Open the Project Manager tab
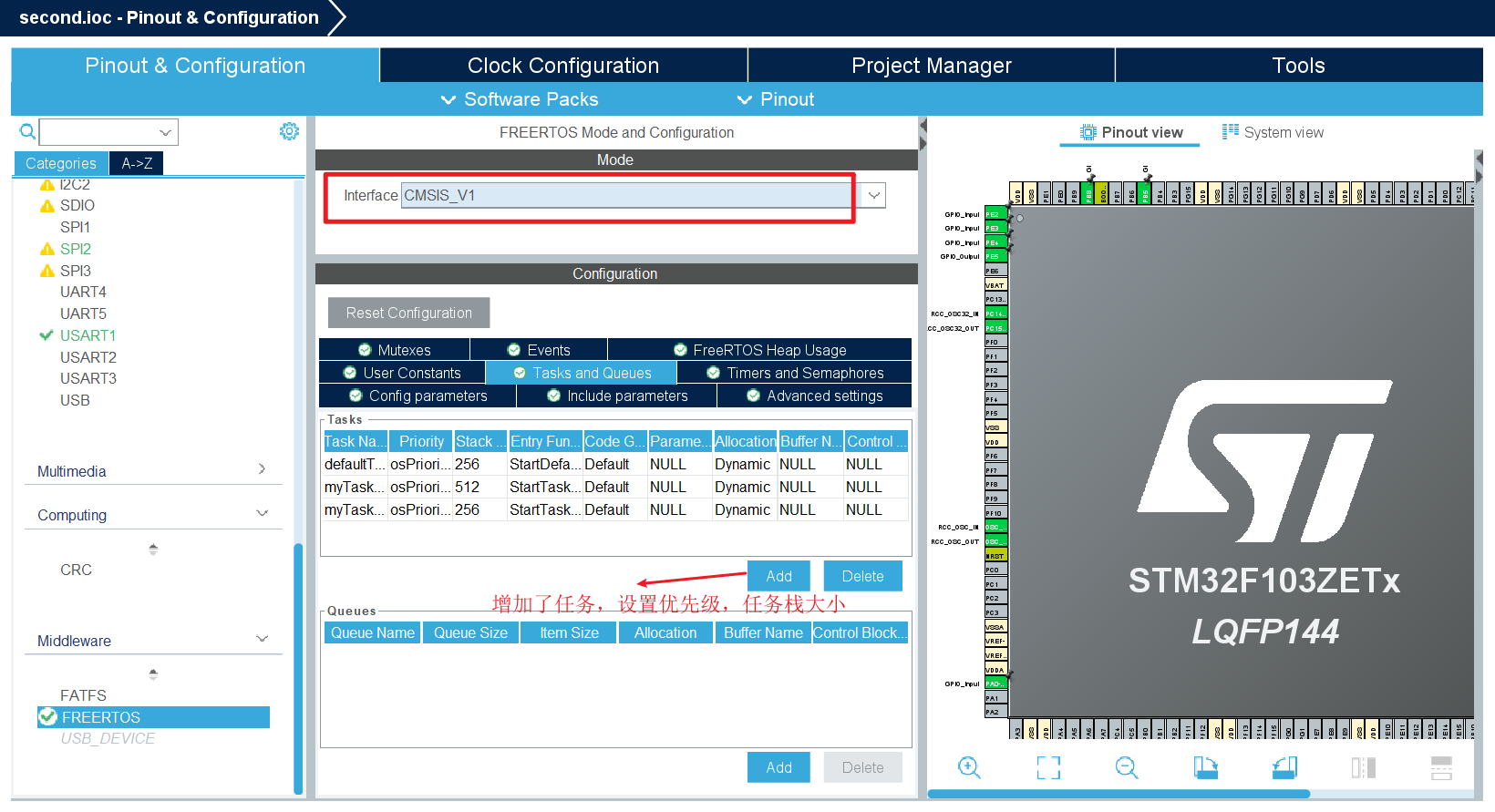 (x=932, y=66)
